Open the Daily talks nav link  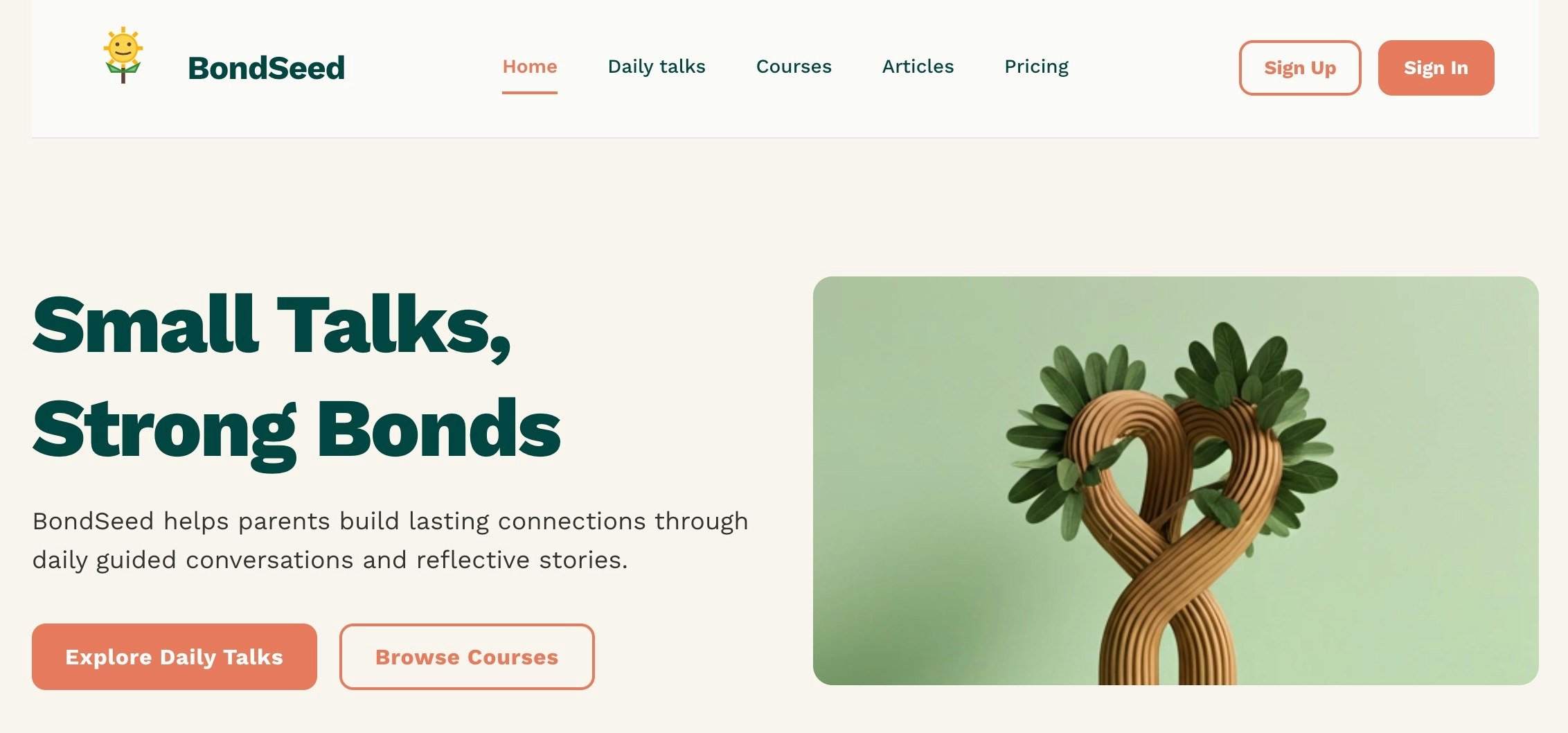(x=657, y=67)
